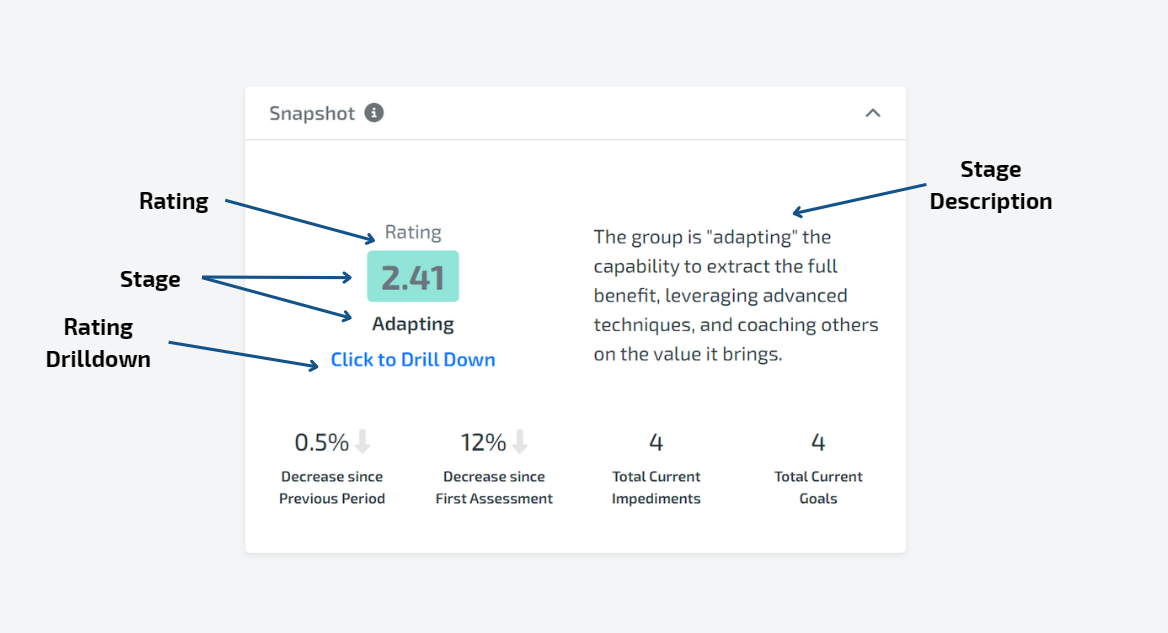Click the Rating Drilldown annotation text

tap(98, 343)
